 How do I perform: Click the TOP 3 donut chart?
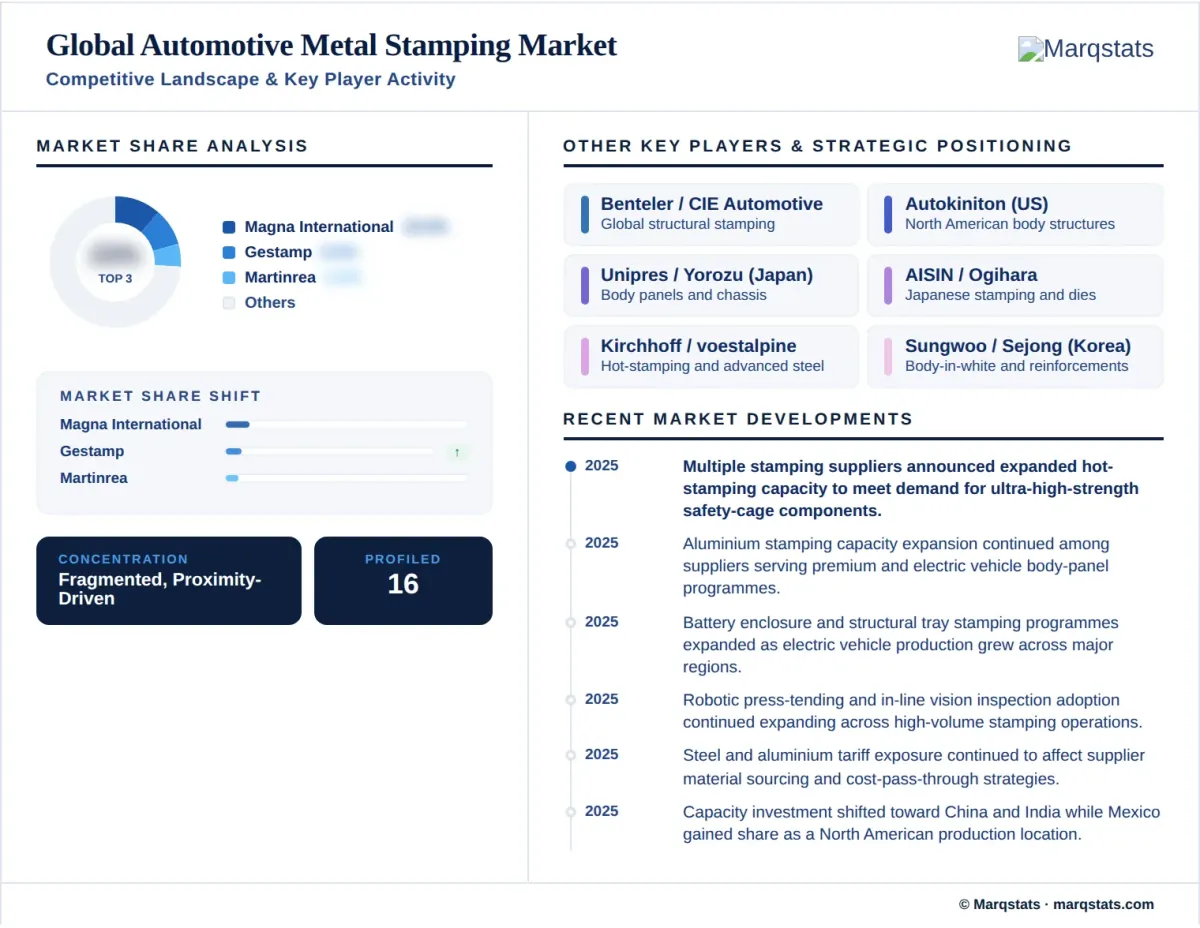(x=115, y=261)
